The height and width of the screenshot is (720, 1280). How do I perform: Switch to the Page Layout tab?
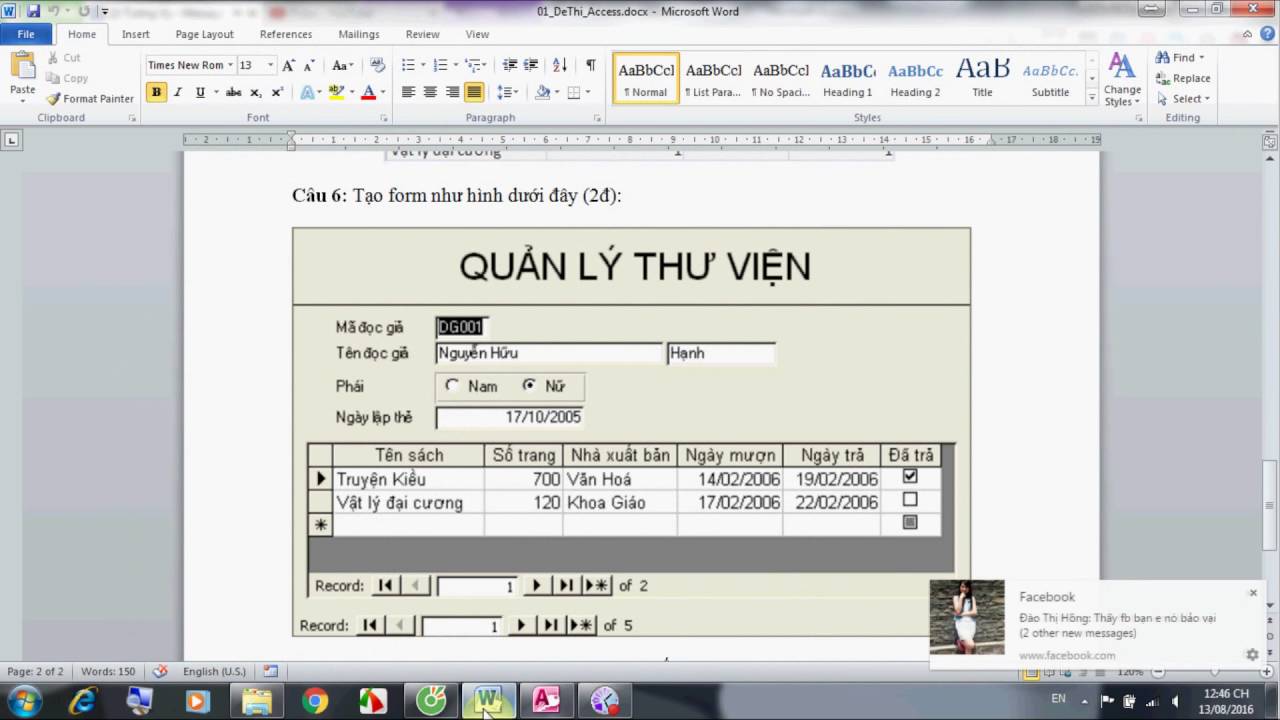[x=204, y=34]
